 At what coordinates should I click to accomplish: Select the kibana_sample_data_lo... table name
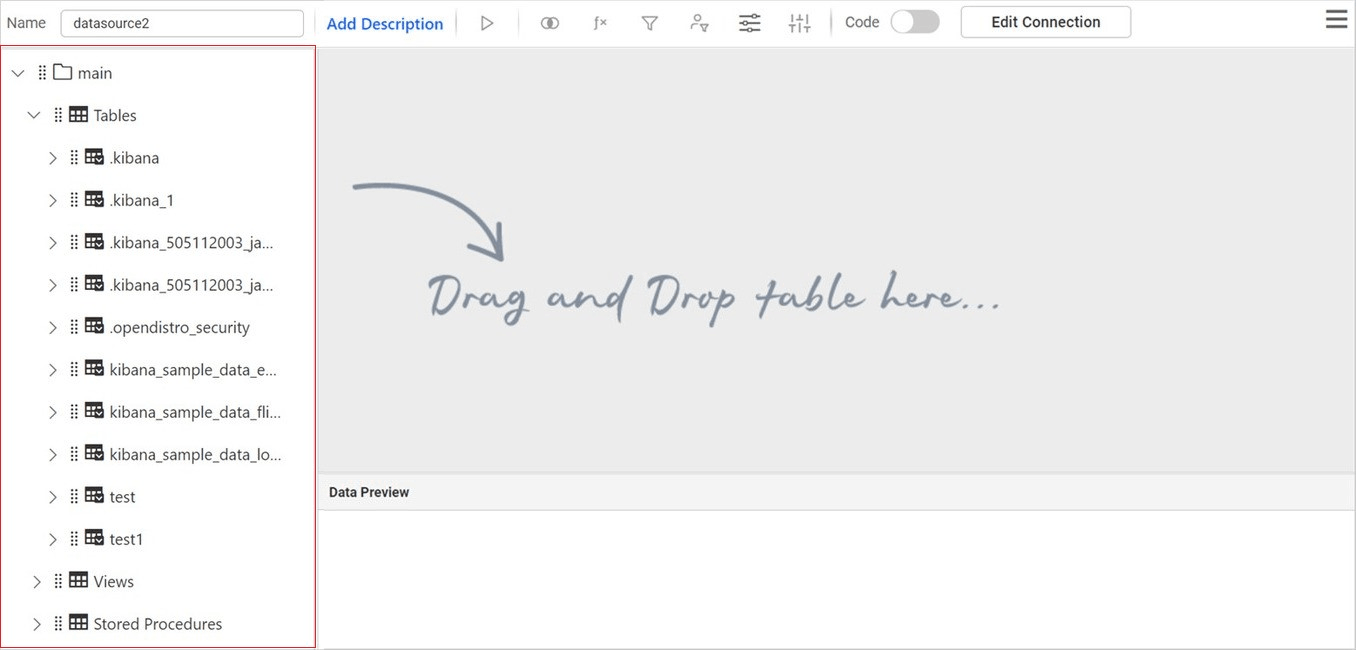[195, 454]
